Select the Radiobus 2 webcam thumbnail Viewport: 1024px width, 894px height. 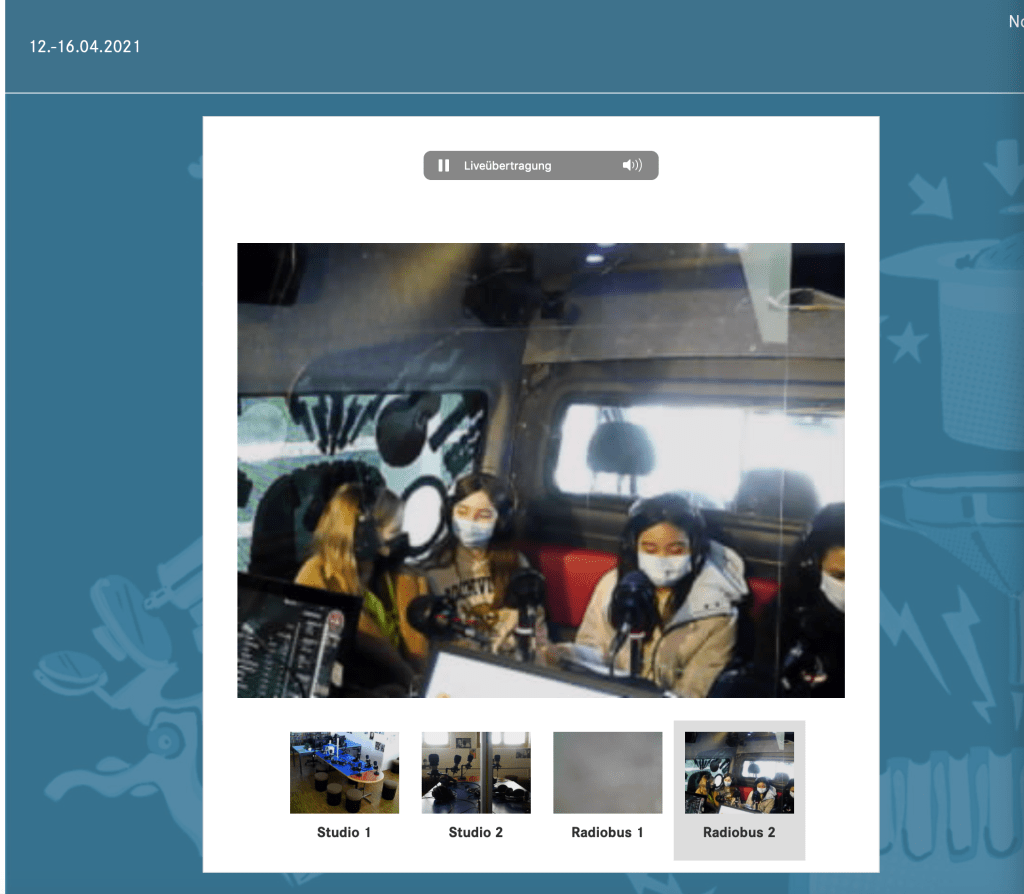(x=739, y=772)
